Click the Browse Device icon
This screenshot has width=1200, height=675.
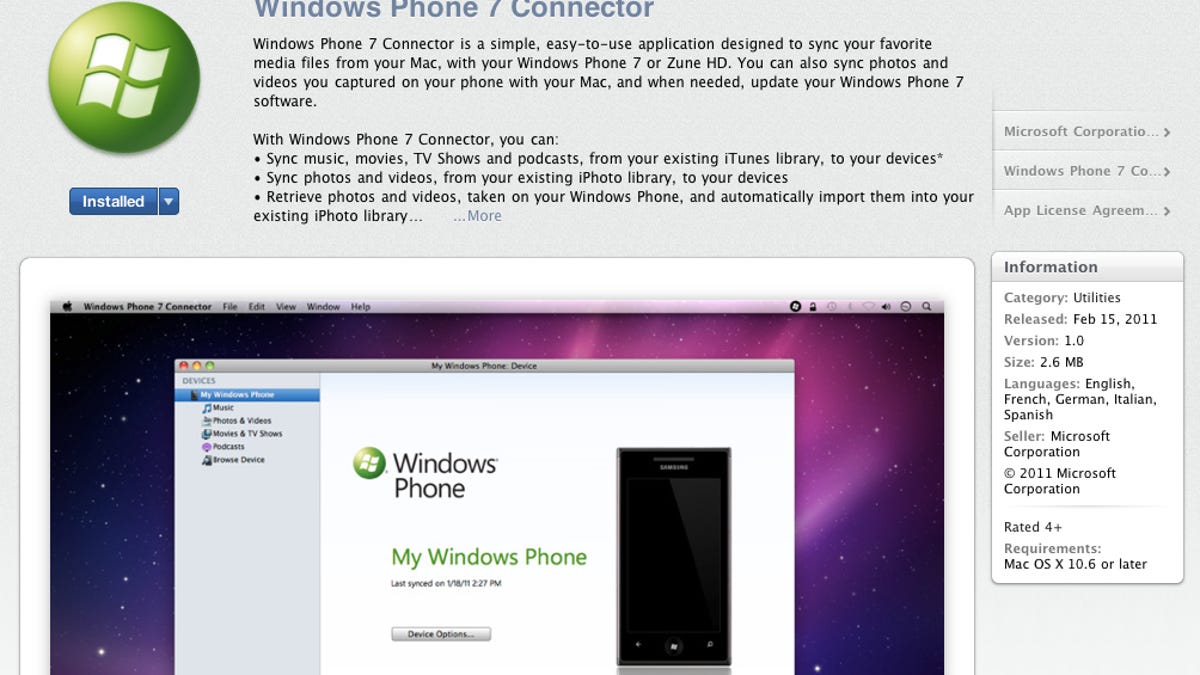click(x=205, y=460)
